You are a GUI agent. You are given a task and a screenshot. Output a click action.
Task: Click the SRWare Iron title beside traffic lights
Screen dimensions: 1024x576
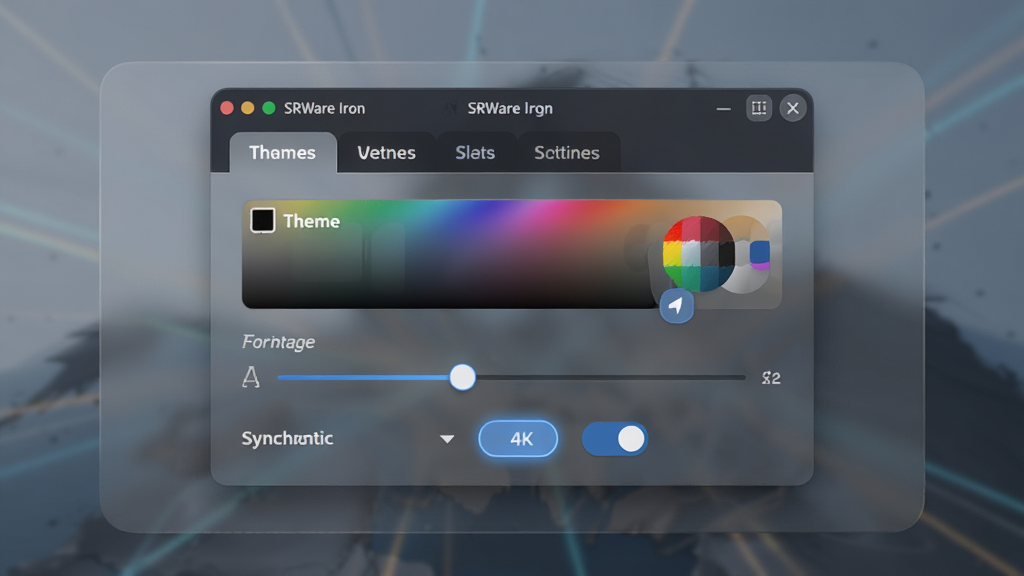(x=325, y=108)
